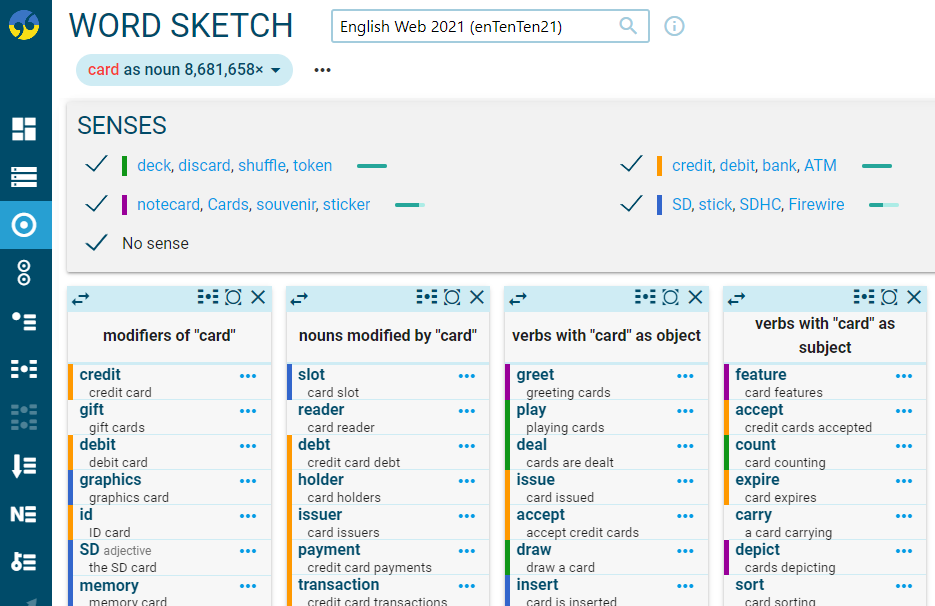Open the ellipsis menu beside the 'card as noun' chip
935x606 pixels.
pos(321,70)
